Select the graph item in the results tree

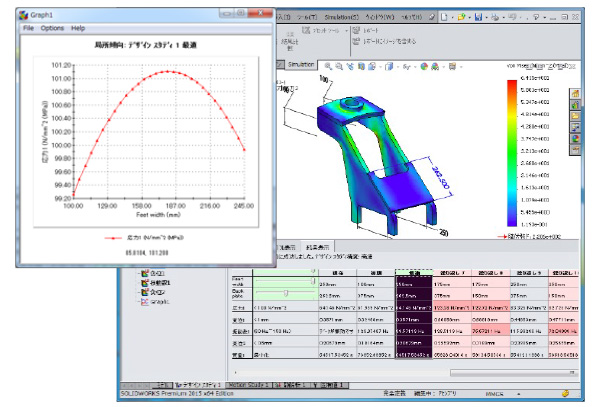155,302
